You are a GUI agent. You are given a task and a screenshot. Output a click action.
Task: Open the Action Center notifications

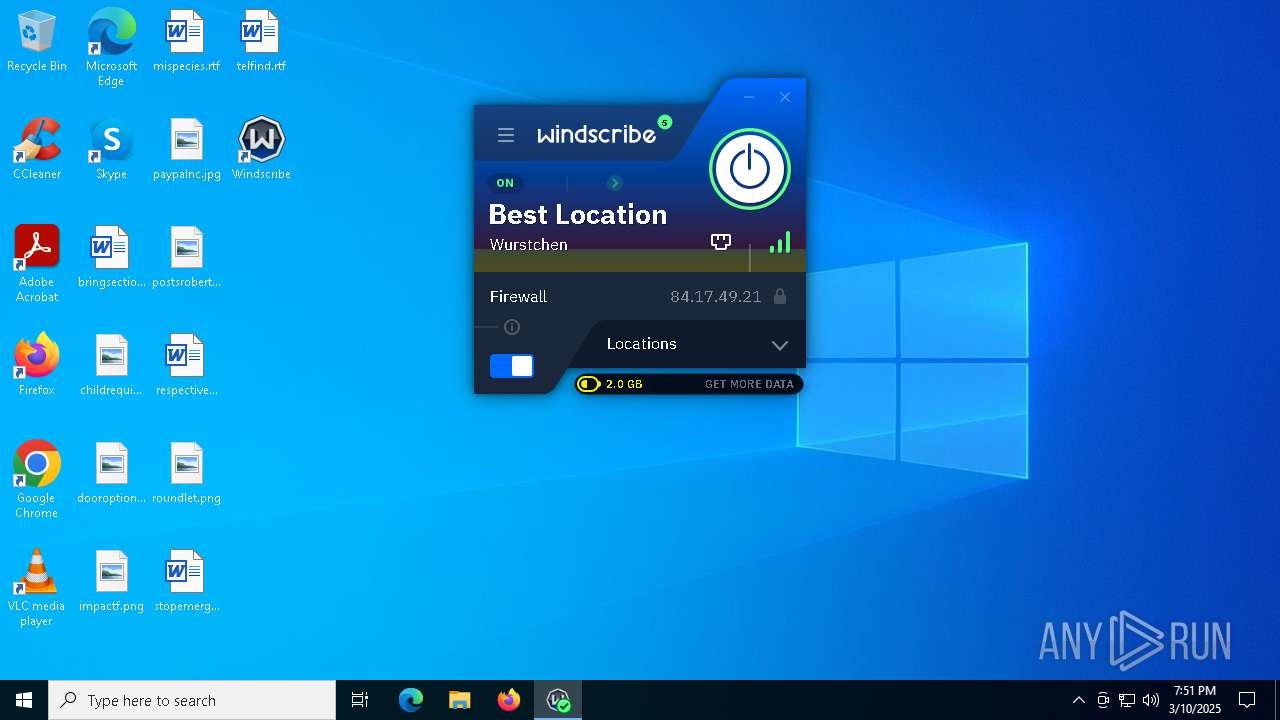(1247, 700)
